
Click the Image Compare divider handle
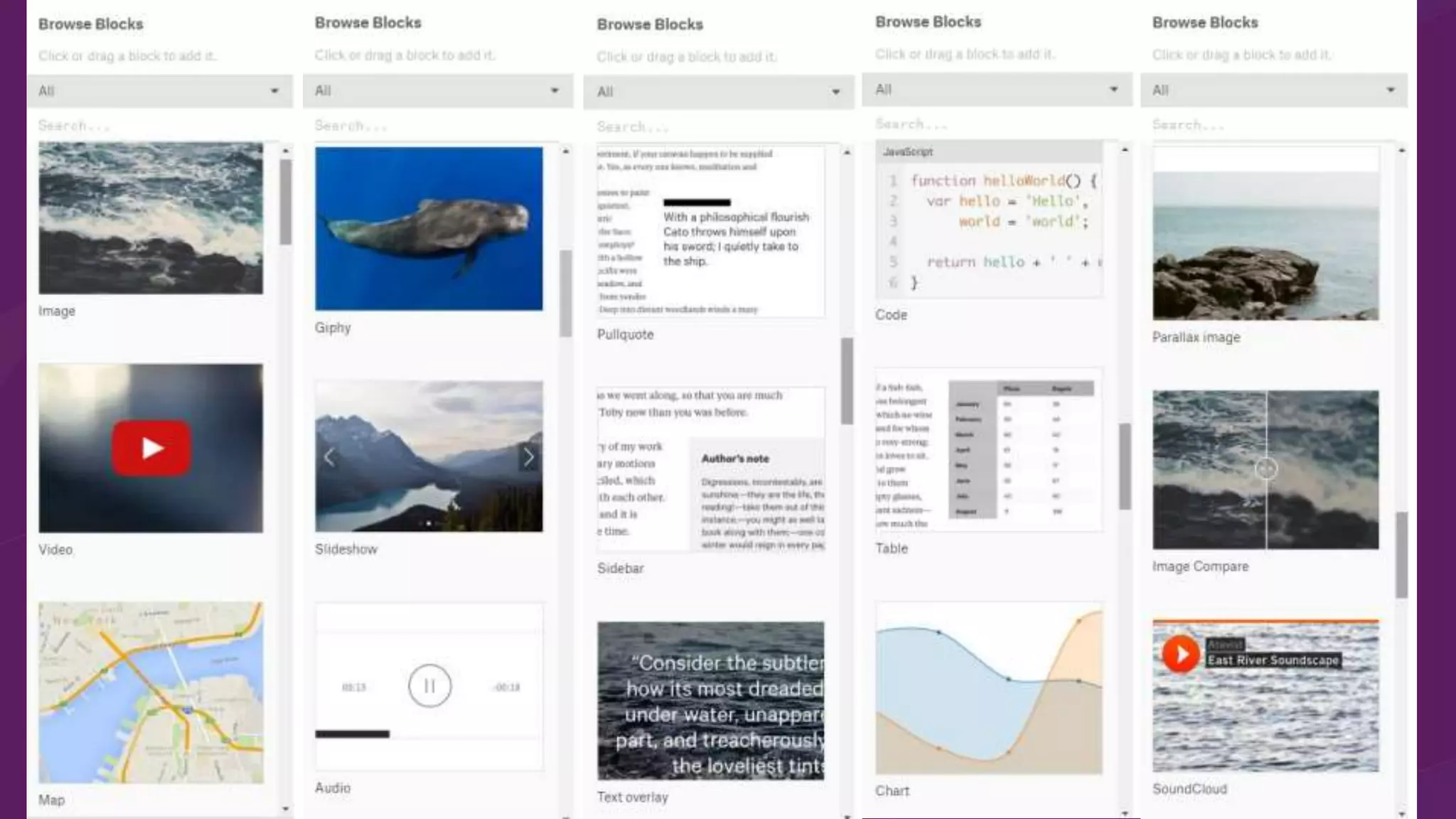(1266, 469)
